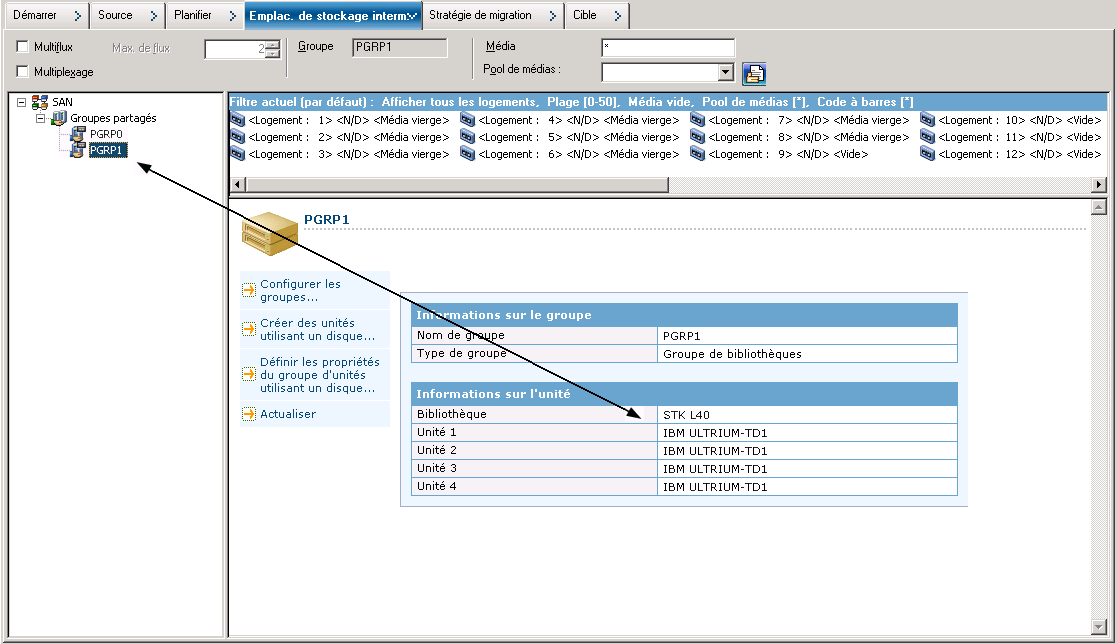Click the Groupes partagés folder icon
The width and height of the screenshot is (1117, 644).
coord(59,118)
